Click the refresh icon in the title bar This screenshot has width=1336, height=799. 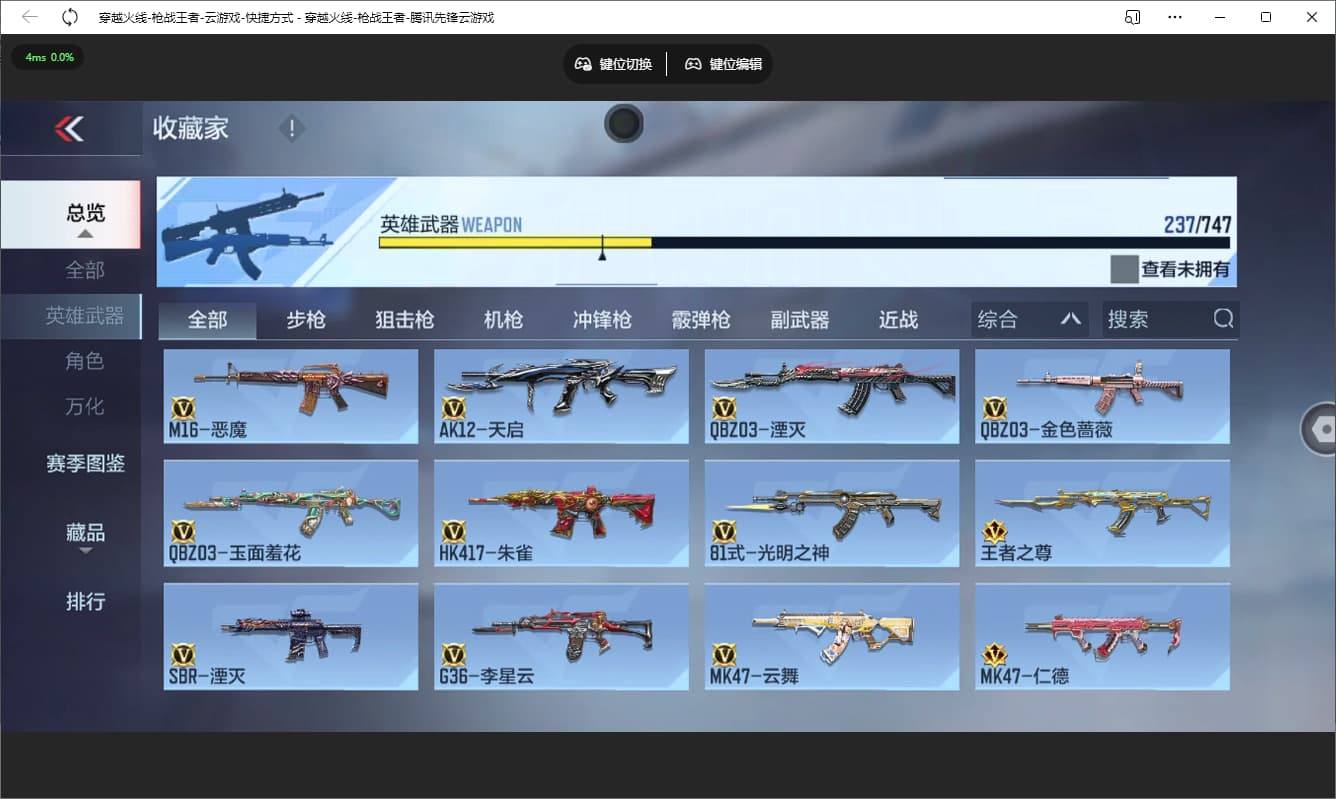coord(68,16)
